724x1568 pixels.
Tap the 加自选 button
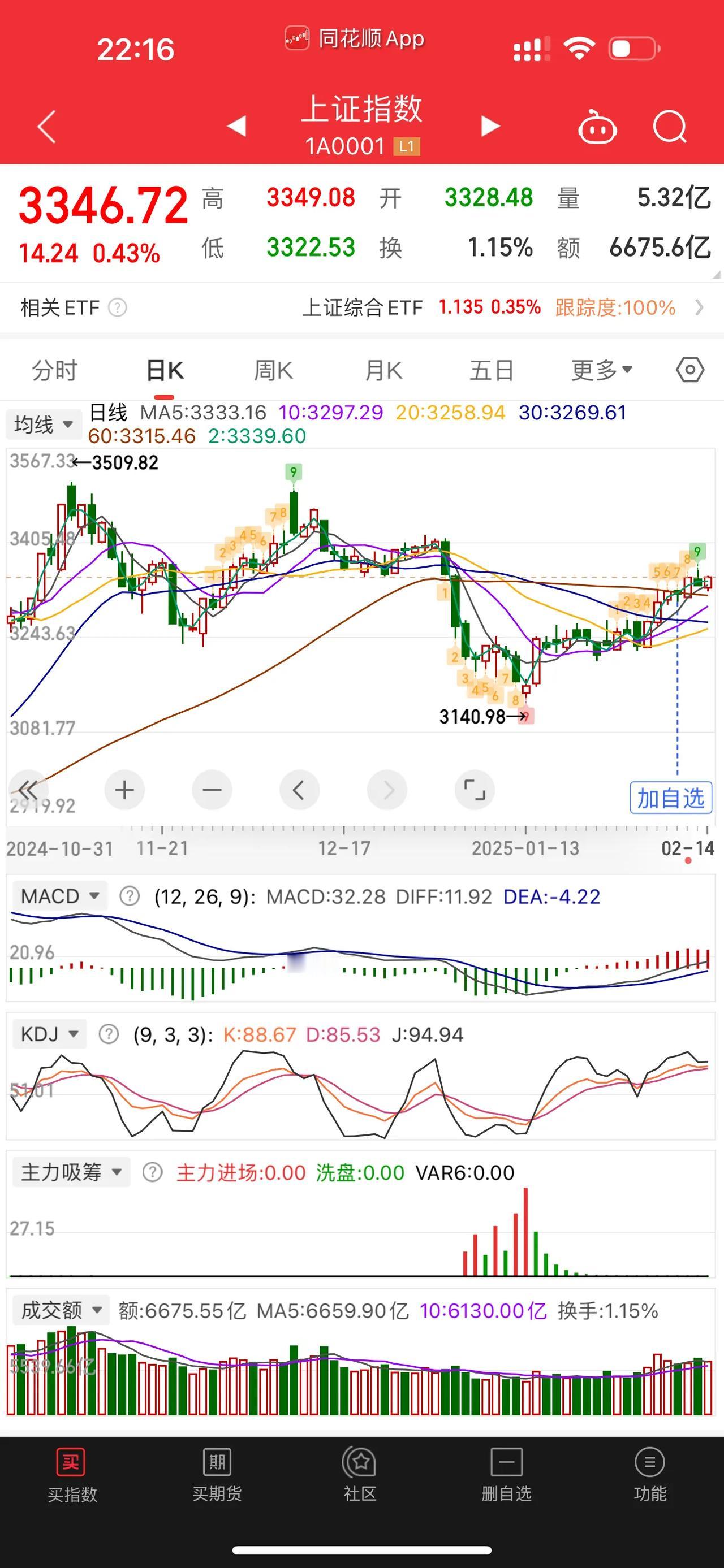pyautogui.click(x=670, y=798)
